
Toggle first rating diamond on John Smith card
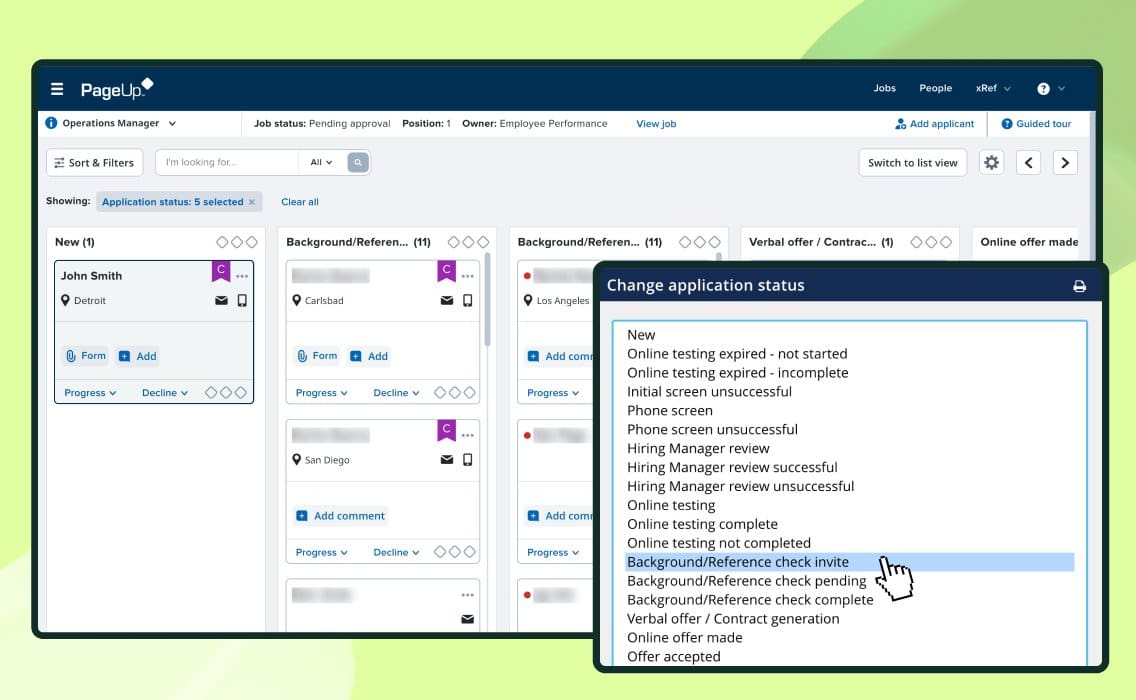(x=210, y=393)
